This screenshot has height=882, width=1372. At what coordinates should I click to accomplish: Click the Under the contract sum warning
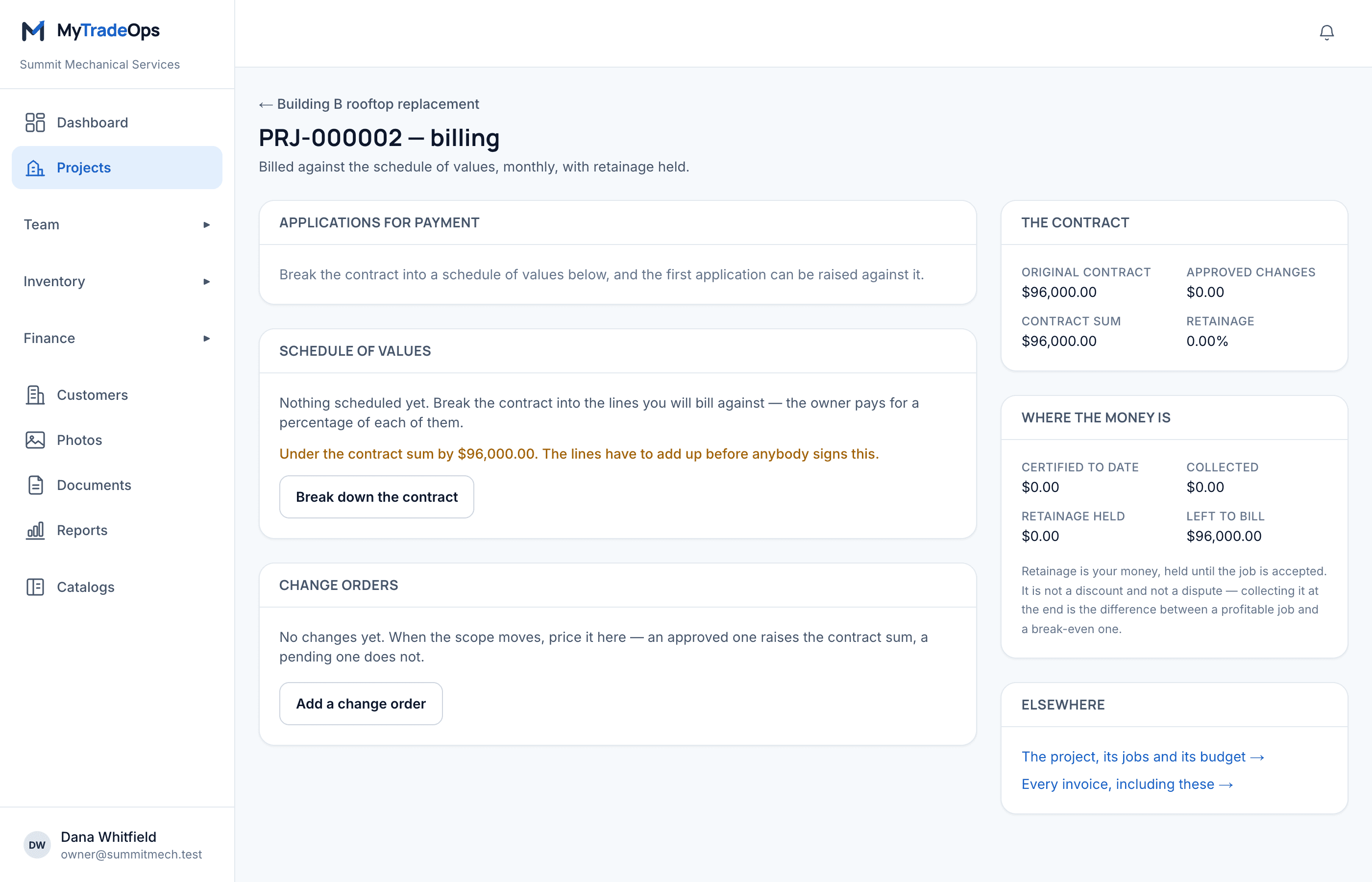[579, 454]
